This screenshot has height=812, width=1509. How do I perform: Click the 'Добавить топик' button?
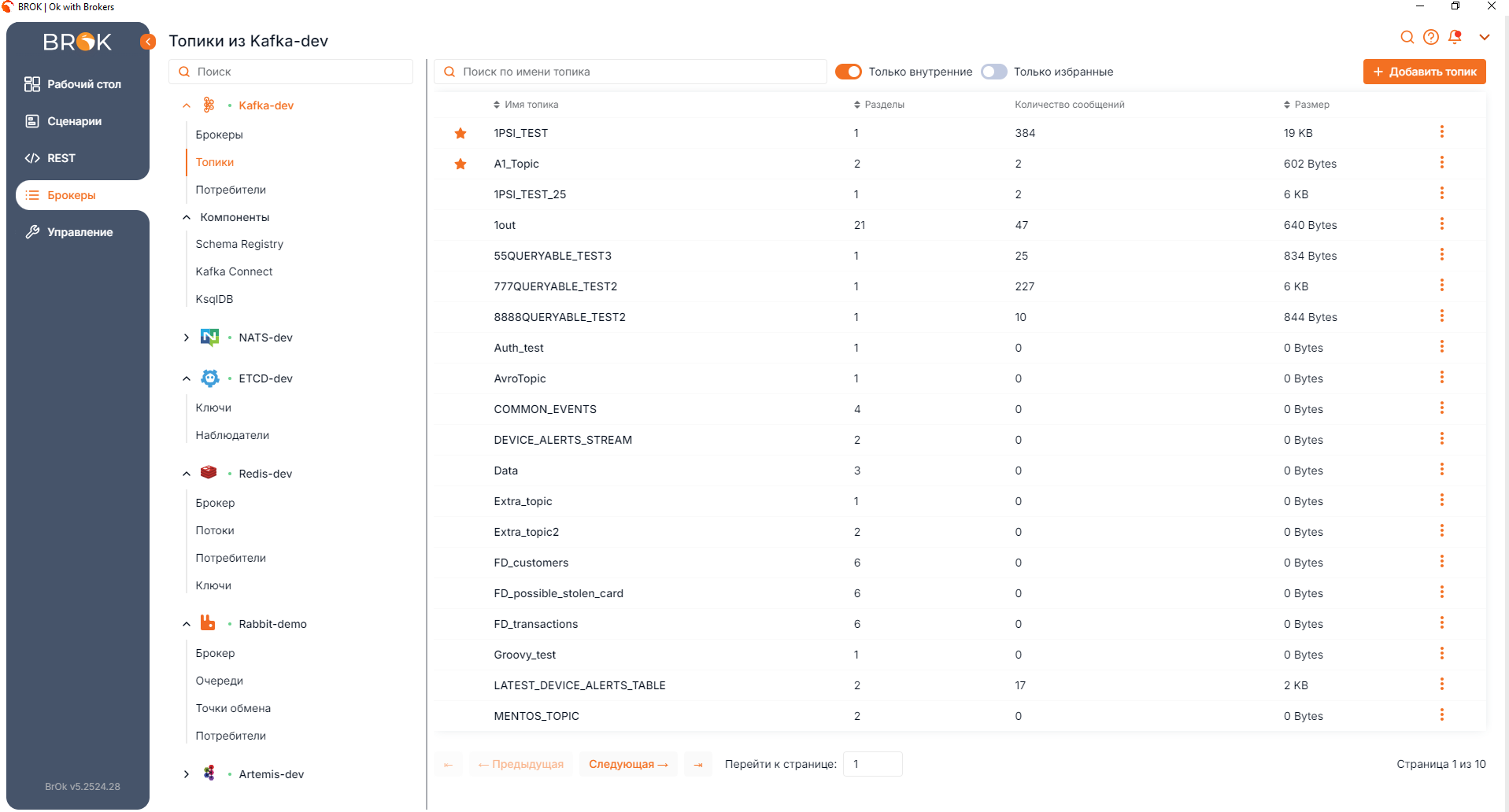pos(1424,72)
